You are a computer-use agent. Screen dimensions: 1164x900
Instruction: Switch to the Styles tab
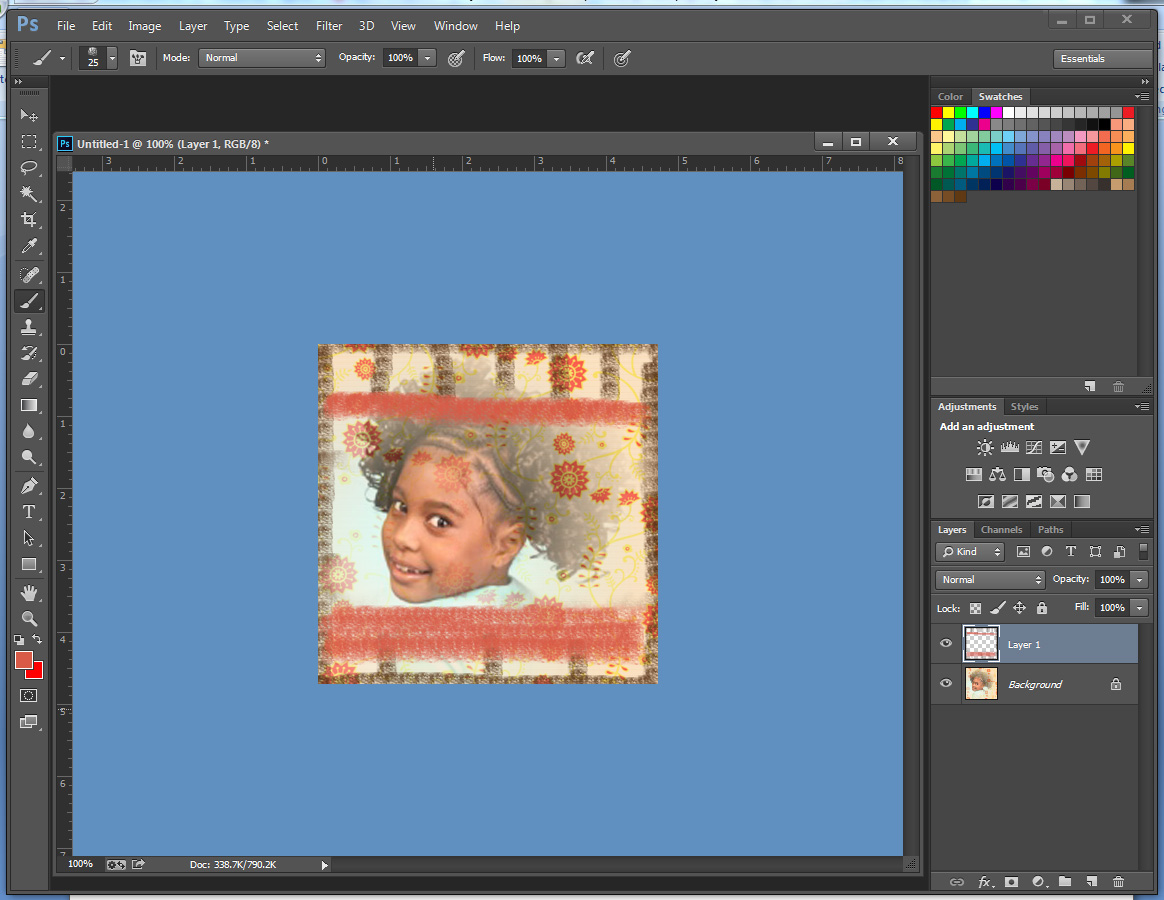pyautogui.click(x=1024, y=407)
